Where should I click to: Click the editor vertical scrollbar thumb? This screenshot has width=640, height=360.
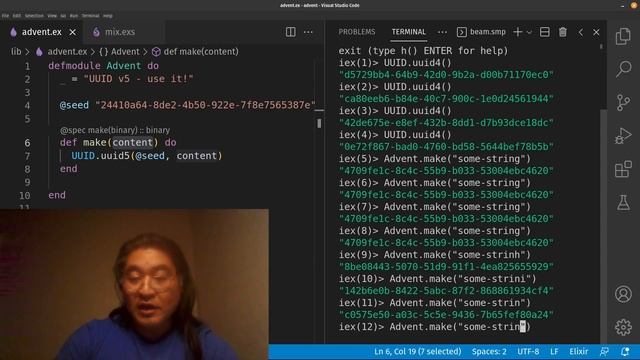click(319, 123)
